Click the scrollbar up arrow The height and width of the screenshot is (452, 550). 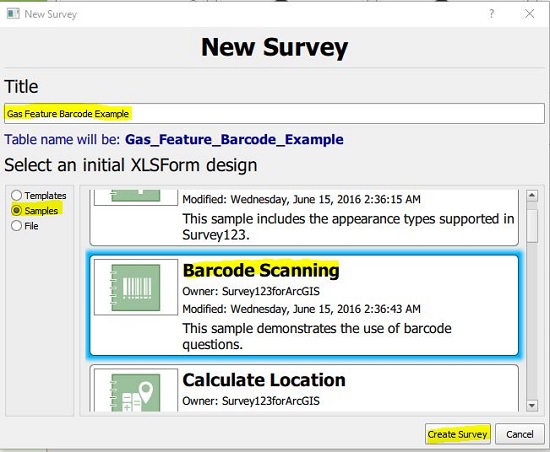click(532, 195)
